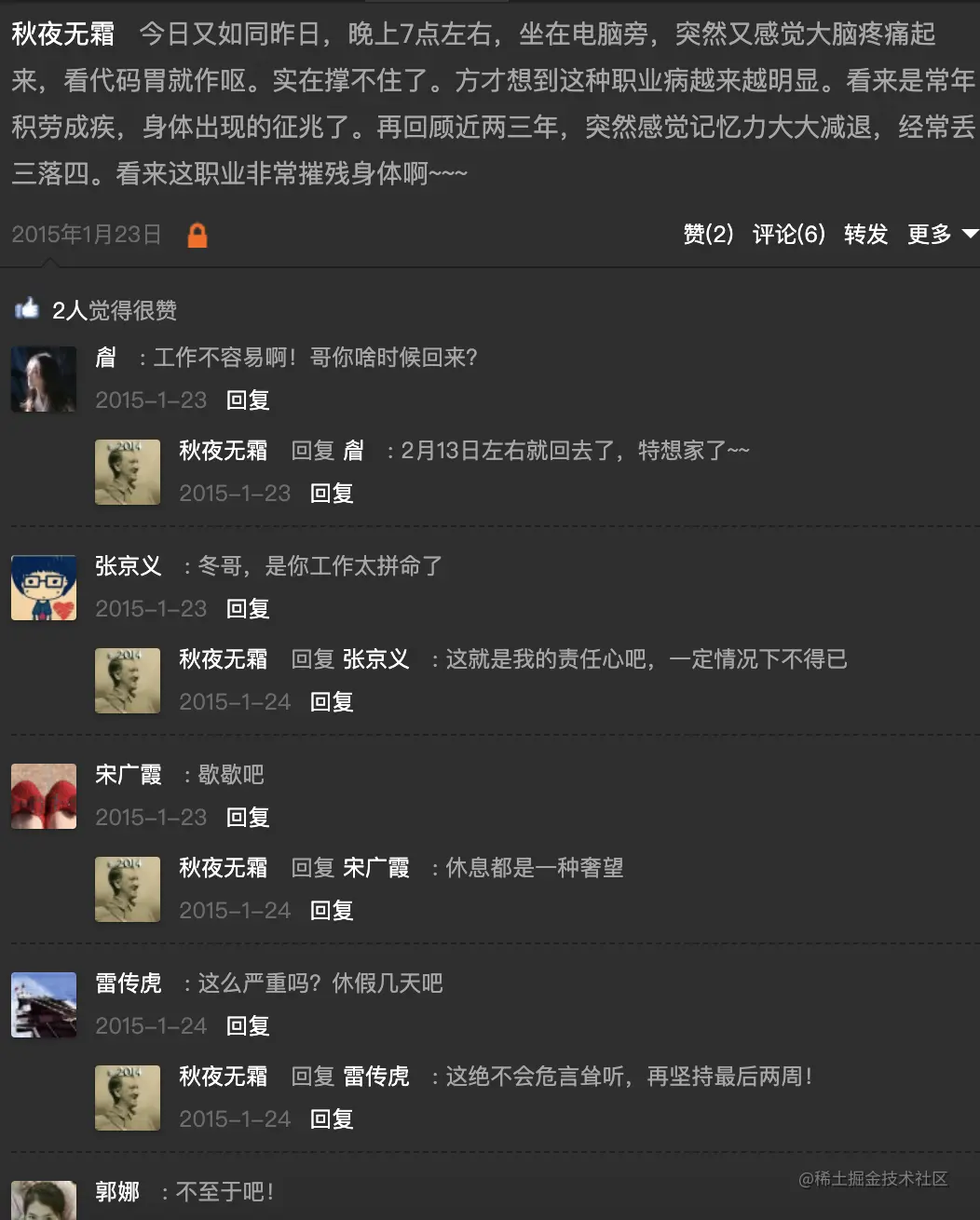Open 张京义's cartoon avatar with glasses
Screen dimensions: 980x1220
pyautogui.click(x=44, y=589)
